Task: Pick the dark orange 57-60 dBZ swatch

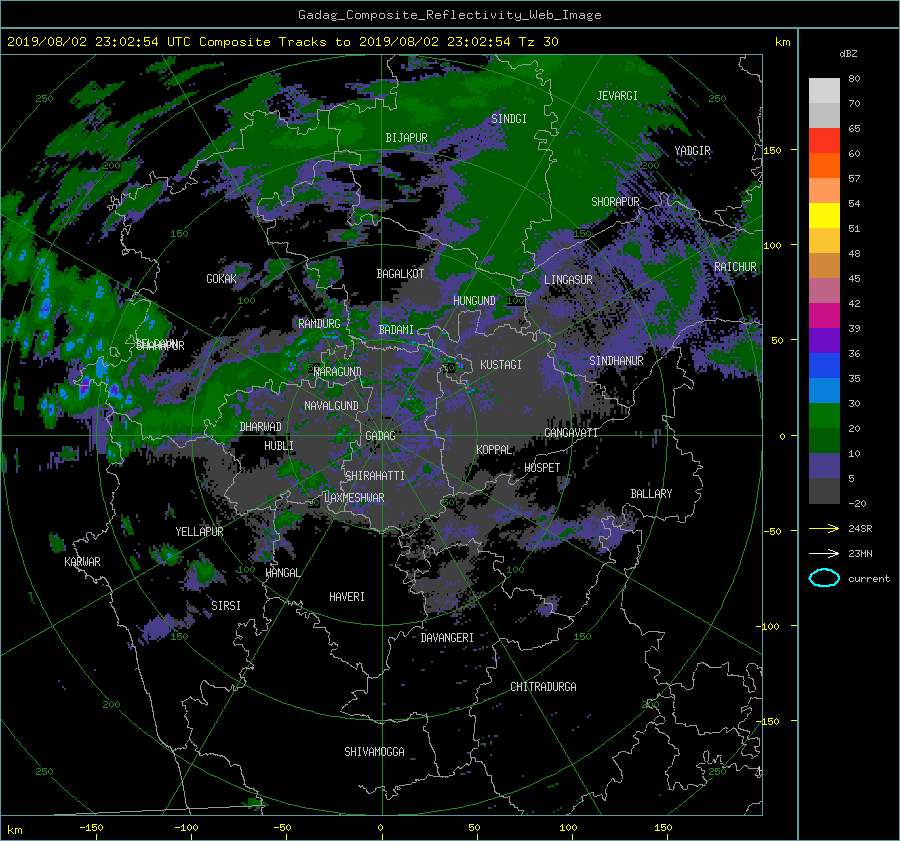Action: [824, 166]
